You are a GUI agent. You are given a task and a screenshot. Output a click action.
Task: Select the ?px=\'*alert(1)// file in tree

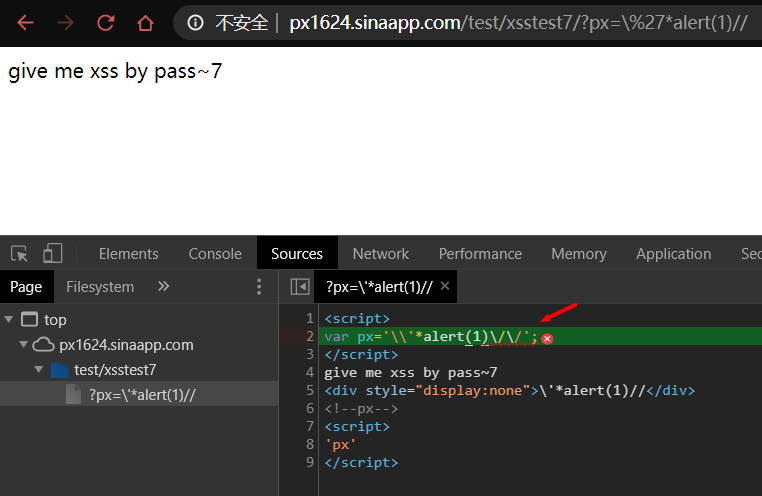(141, 395)
